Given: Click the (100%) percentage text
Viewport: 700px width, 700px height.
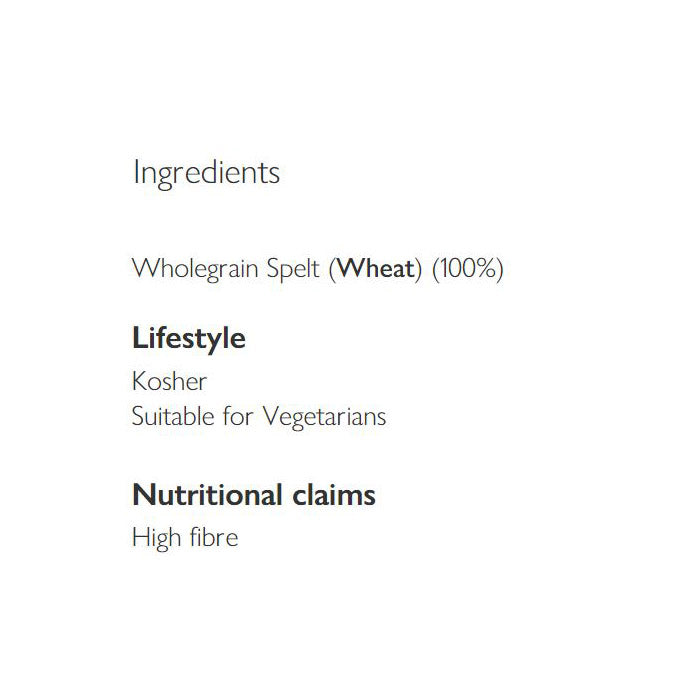Looking at the screenshot, I should pyautogui.click(x=467, y=269).
